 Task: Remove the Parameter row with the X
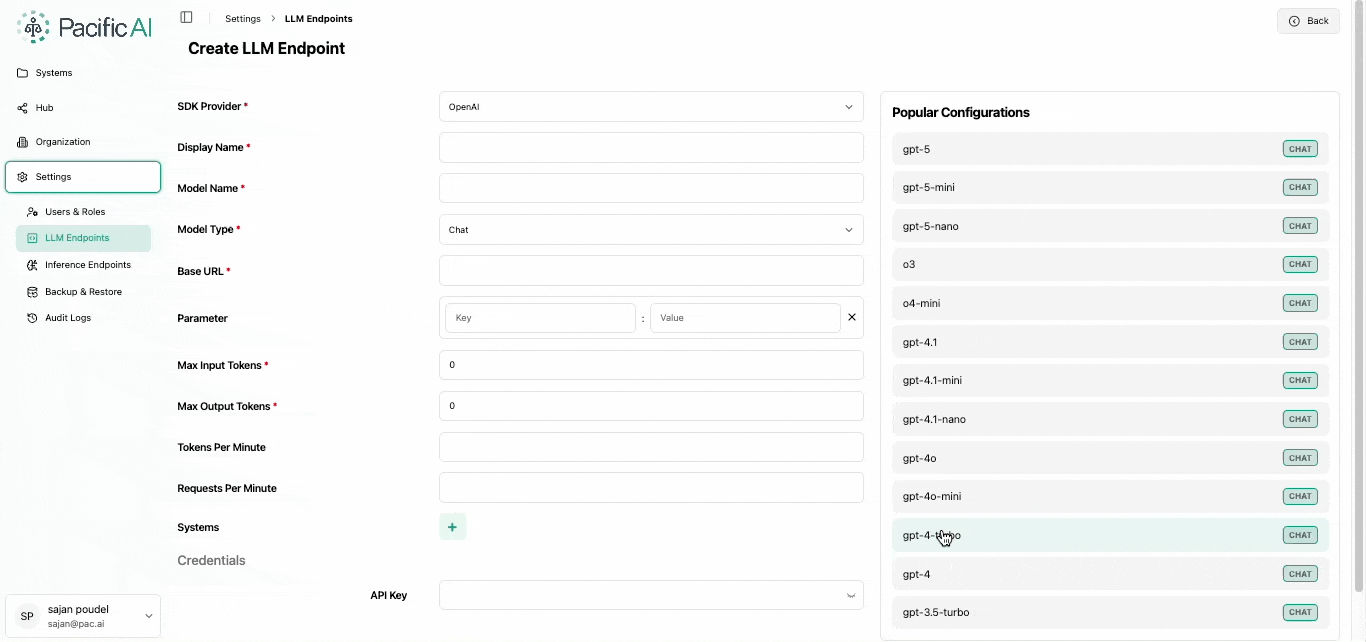point(851,317)
